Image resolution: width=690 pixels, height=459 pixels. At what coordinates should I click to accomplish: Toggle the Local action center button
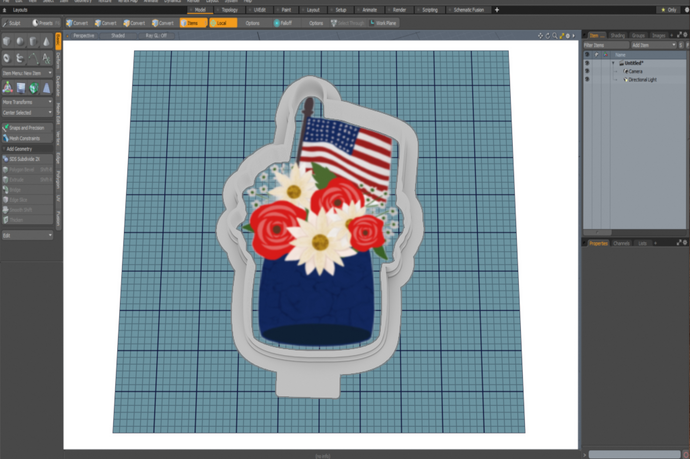[223, 23]
